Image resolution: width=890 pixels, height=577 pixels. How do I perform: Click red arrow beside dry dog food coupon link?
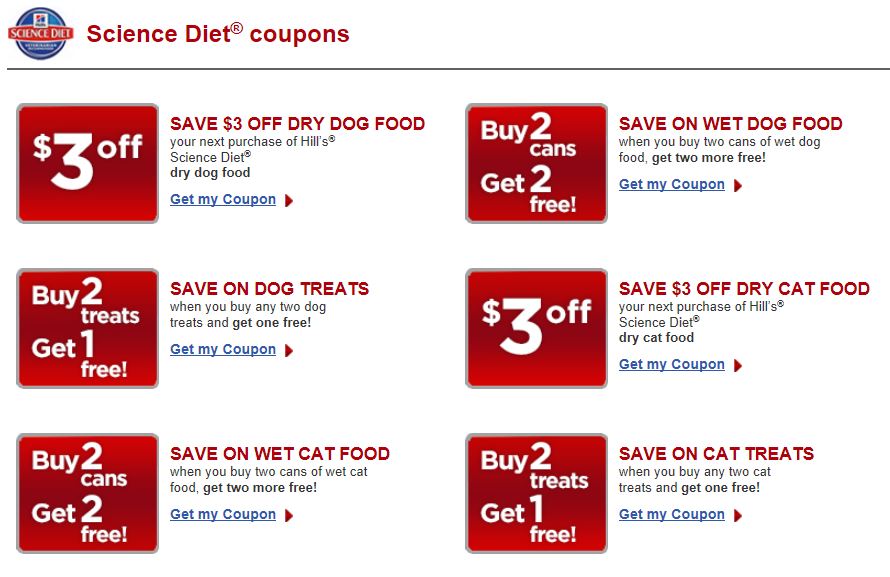point(289,201)
